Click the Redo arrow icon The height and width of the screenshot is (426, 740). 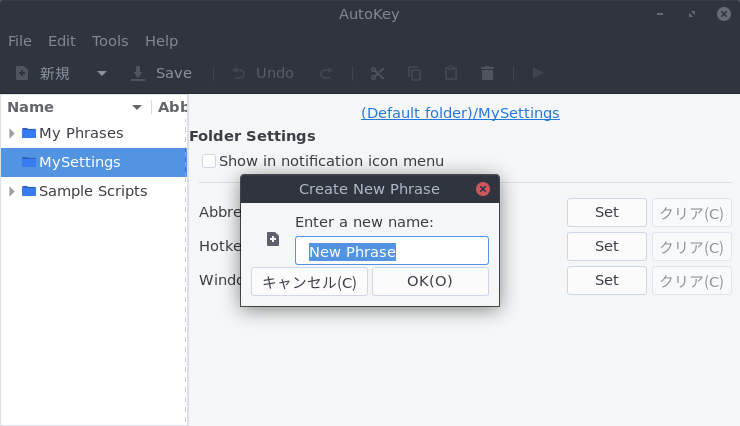pyautogui.click(x=326, y=73)
